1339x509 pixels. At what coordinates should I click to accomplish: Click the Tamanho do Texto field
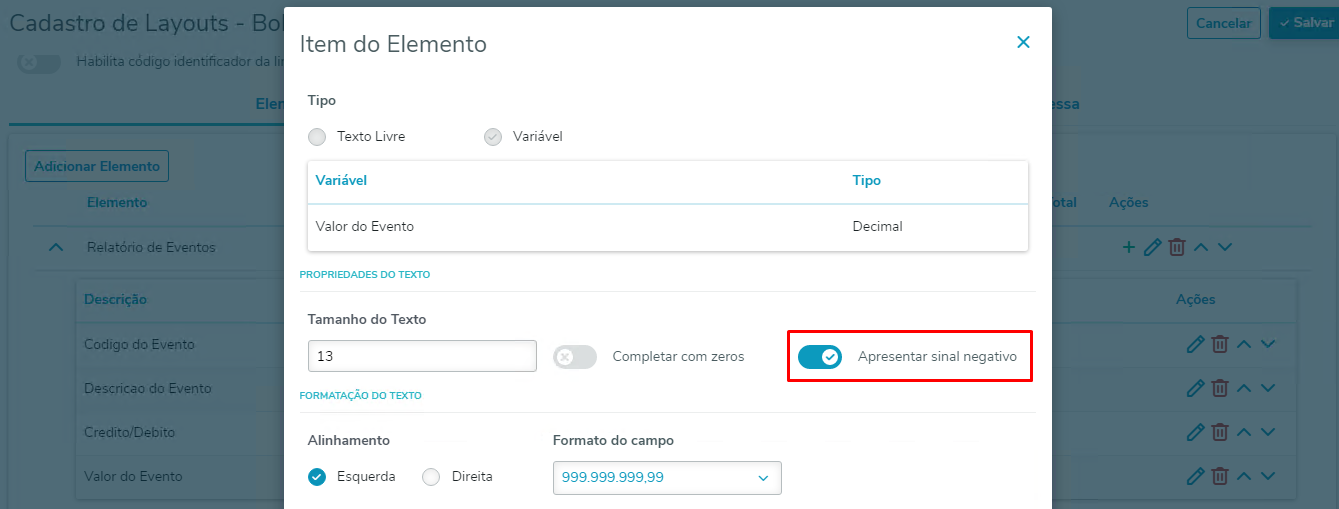(x=422, y=356)
